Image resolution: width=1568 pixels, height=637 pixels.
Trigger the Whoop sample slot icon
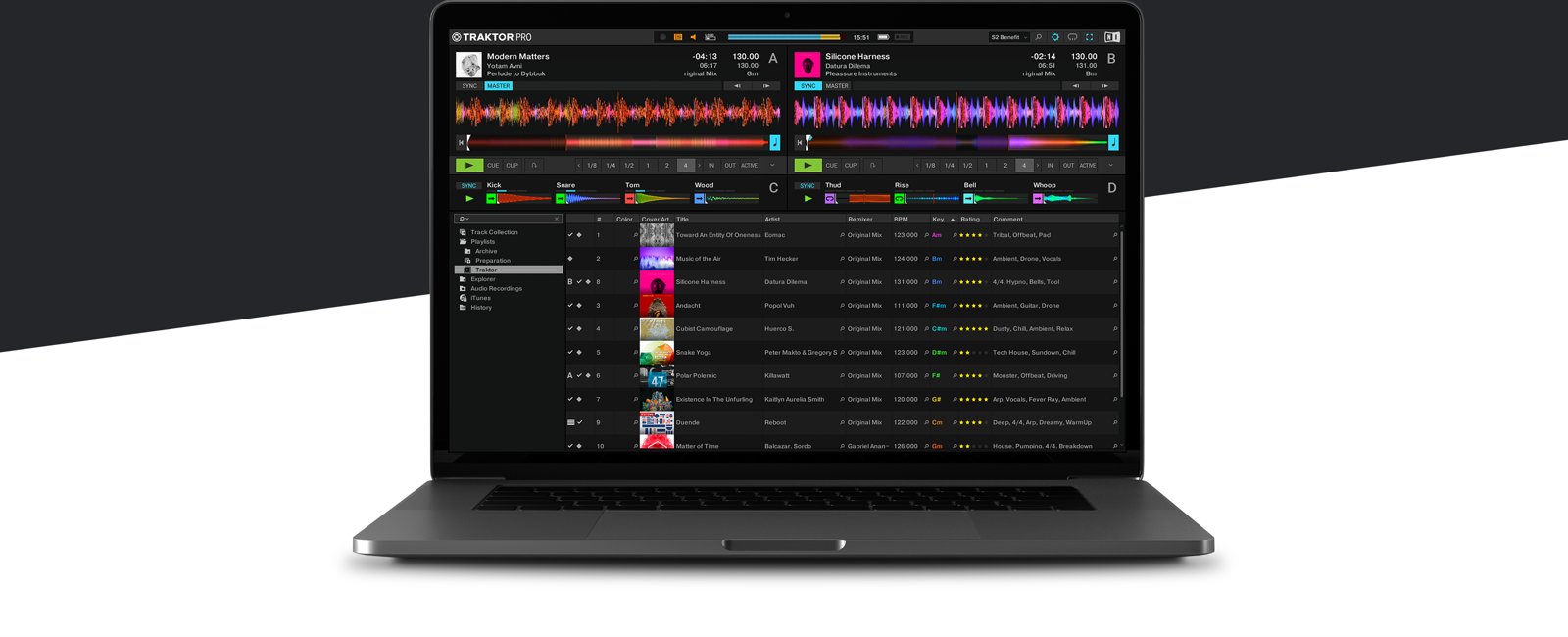coord(1038,199)
